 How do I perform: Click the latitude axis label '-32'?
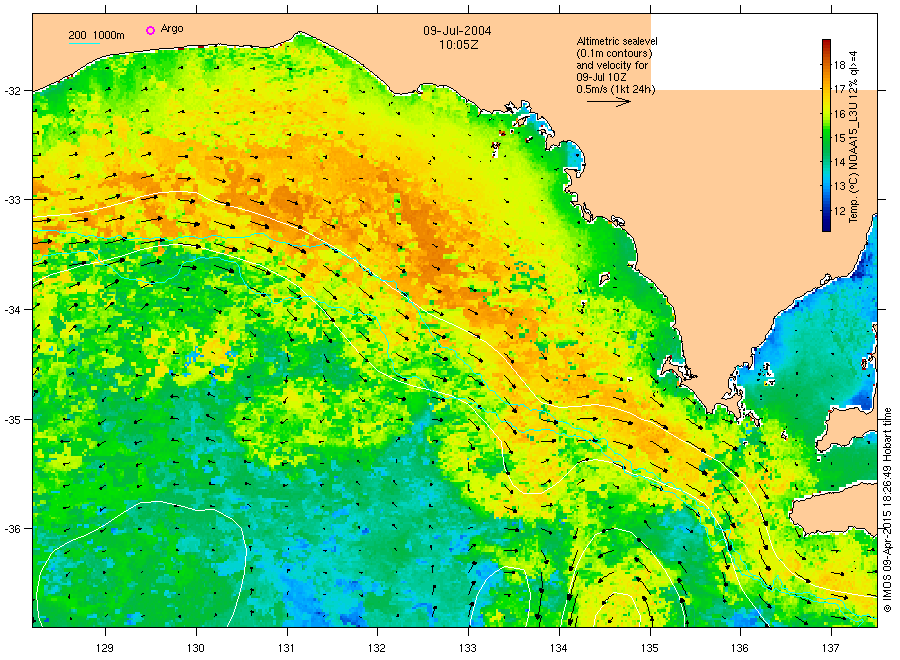click(12, 91)
